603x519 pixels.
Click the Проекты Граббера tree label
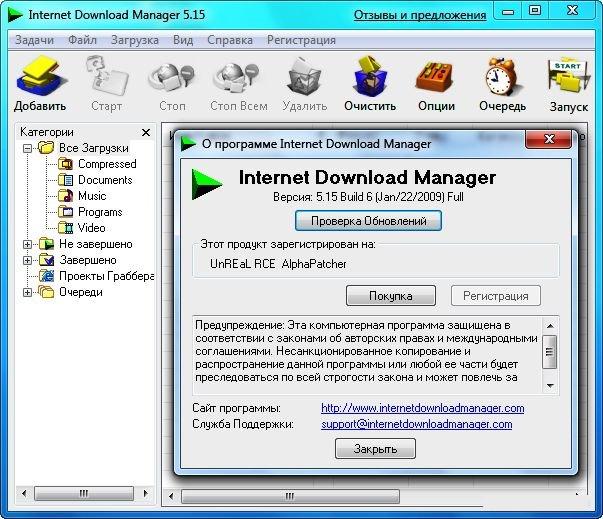(x=107, y=276)
